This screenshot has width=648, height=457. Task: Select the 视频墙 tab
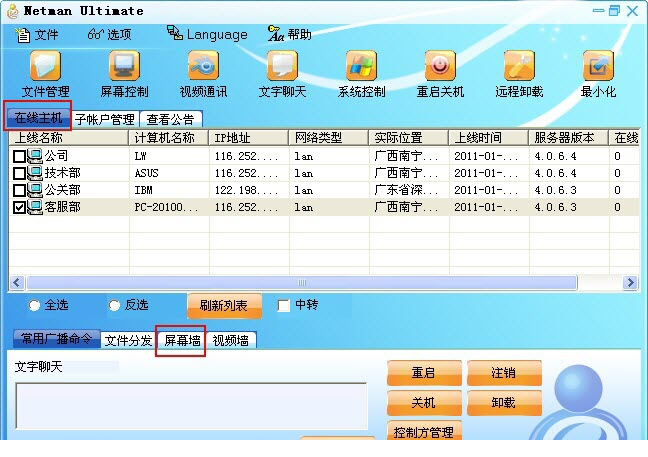tap(231, 340)
